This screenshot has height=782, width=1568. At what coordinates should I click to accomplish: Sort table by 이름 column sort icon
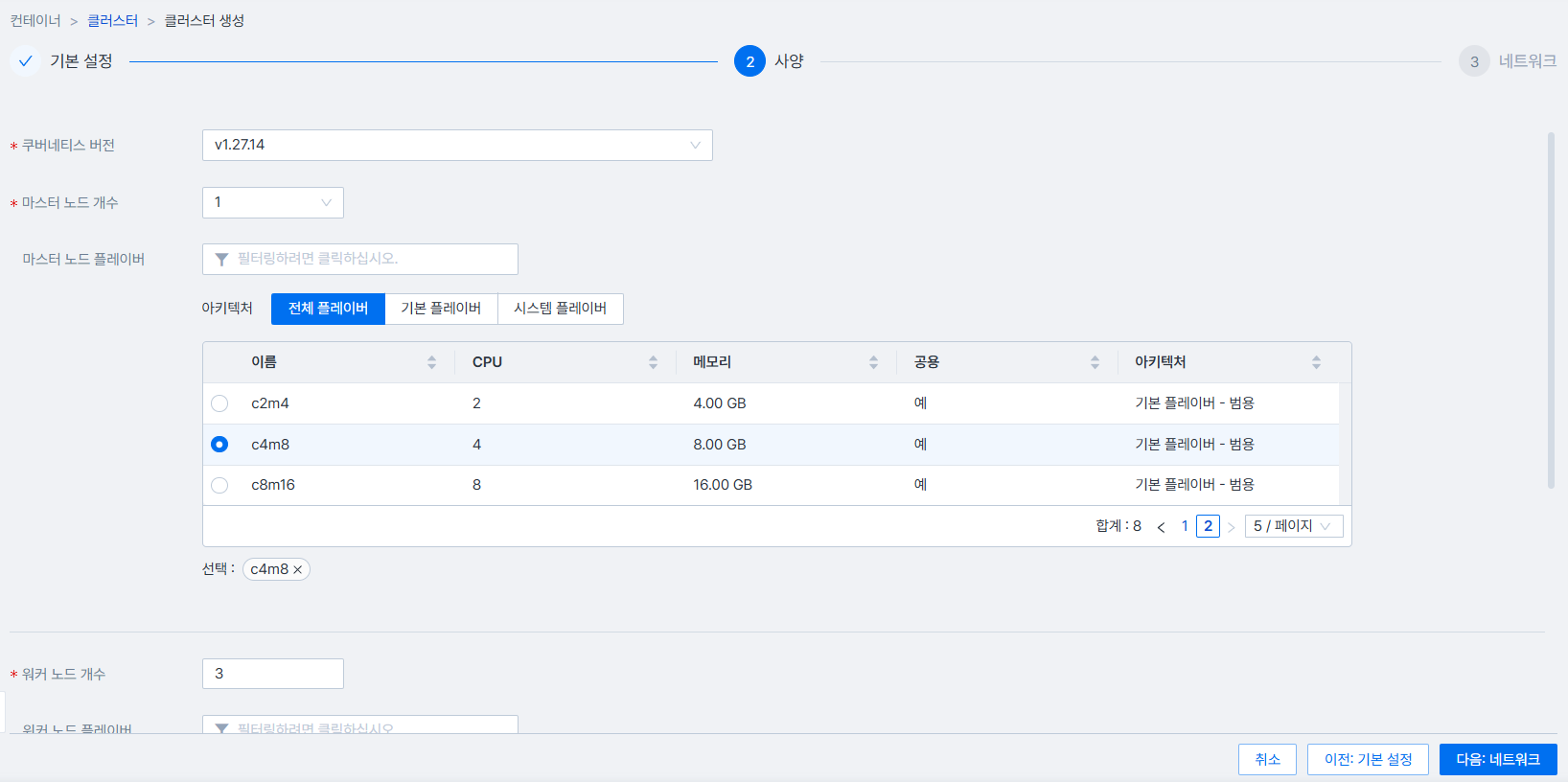tap(431, 362)
